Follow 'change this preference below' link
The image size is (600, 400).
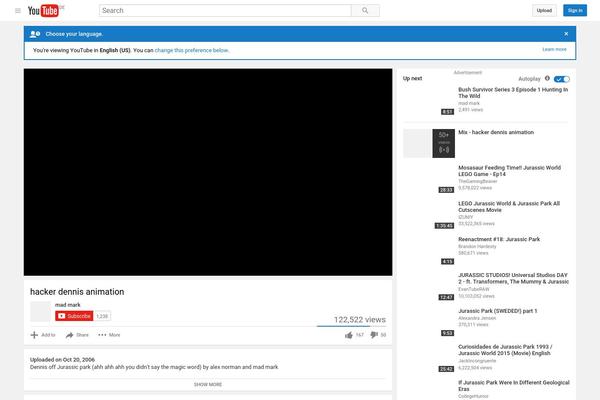tap(191, 50)
